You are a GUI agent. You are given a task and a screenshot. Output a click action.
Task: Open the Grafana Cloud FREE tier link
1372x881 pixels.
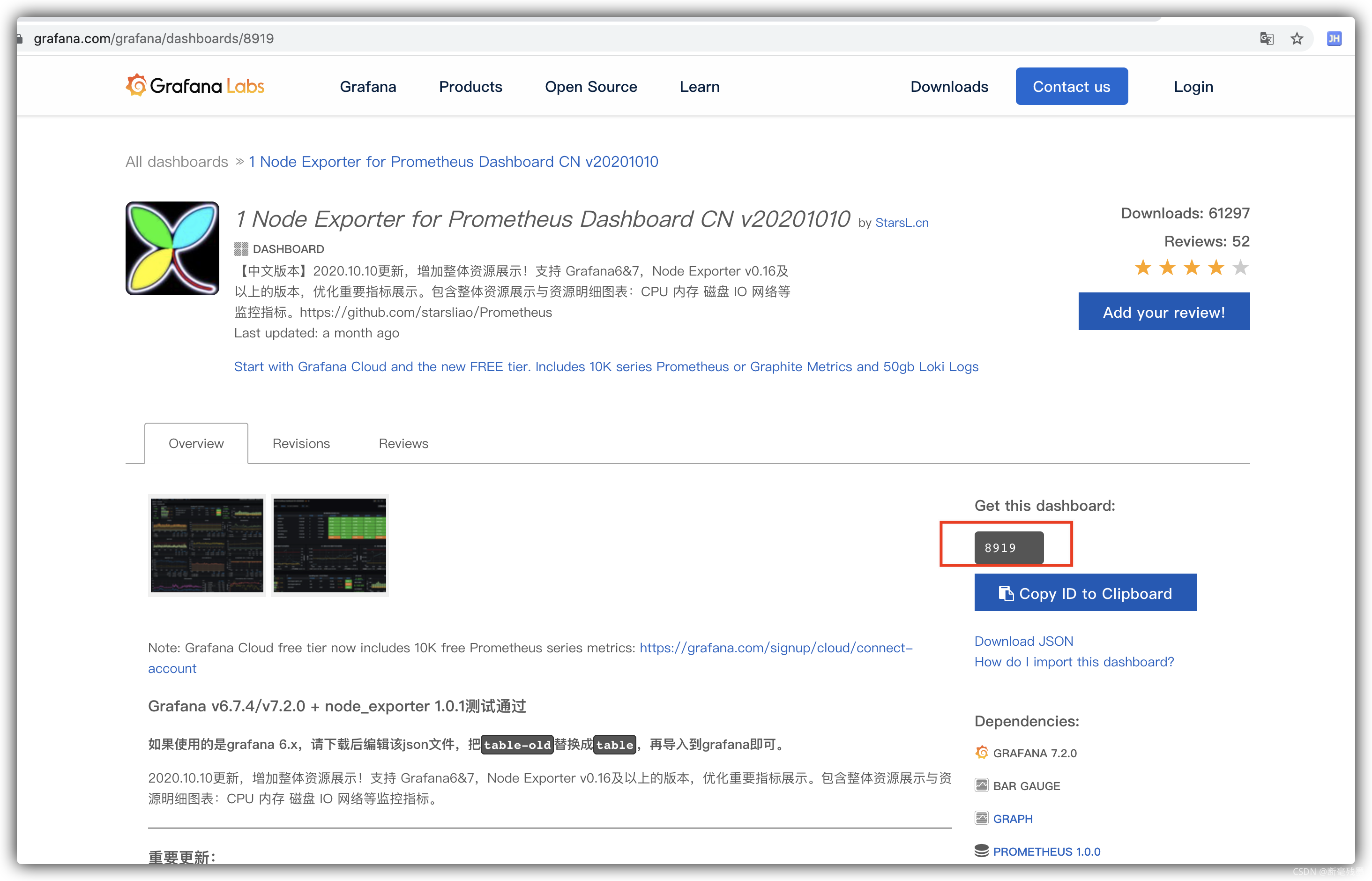coord(606,367)
